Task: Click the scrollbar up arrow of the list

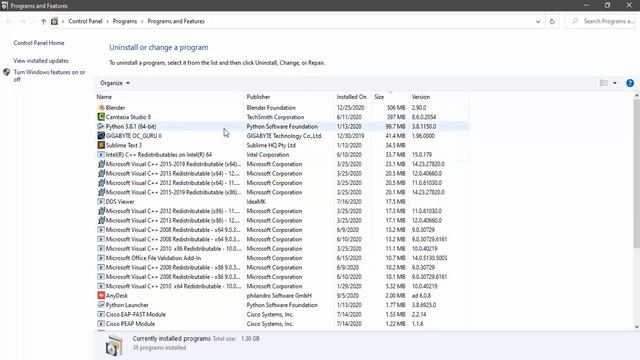Action: click(x=636, y=96)
